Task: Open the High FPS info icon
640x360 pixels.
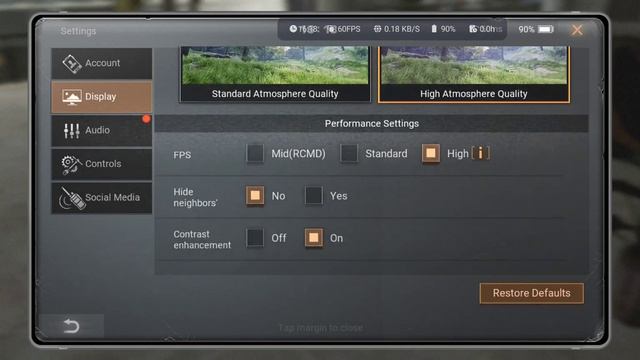Action: [x=481, y=153]
